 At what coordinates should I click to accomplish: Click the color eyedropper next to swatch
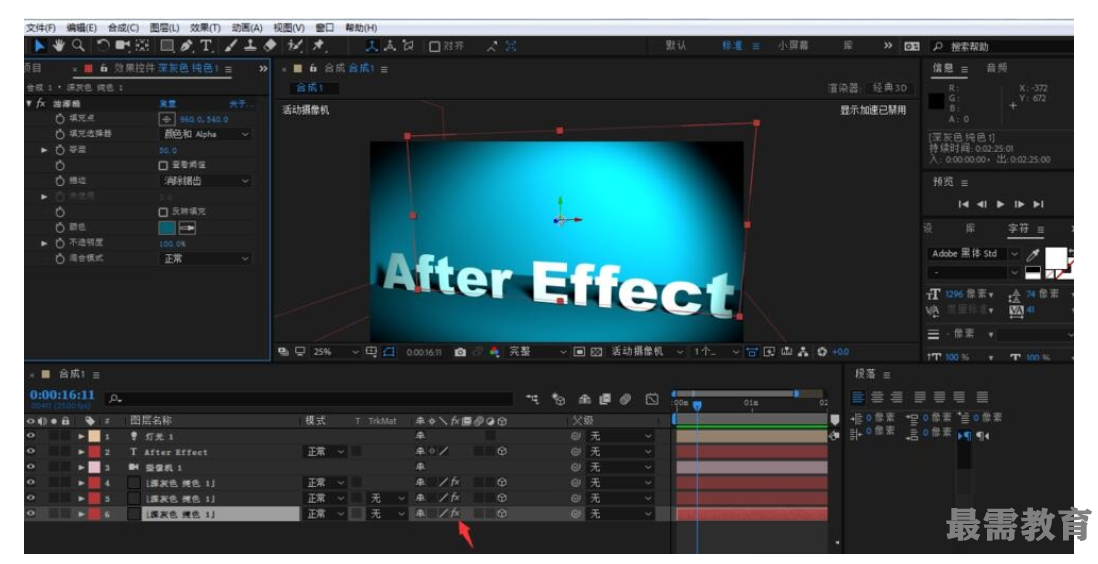point(188,228)
